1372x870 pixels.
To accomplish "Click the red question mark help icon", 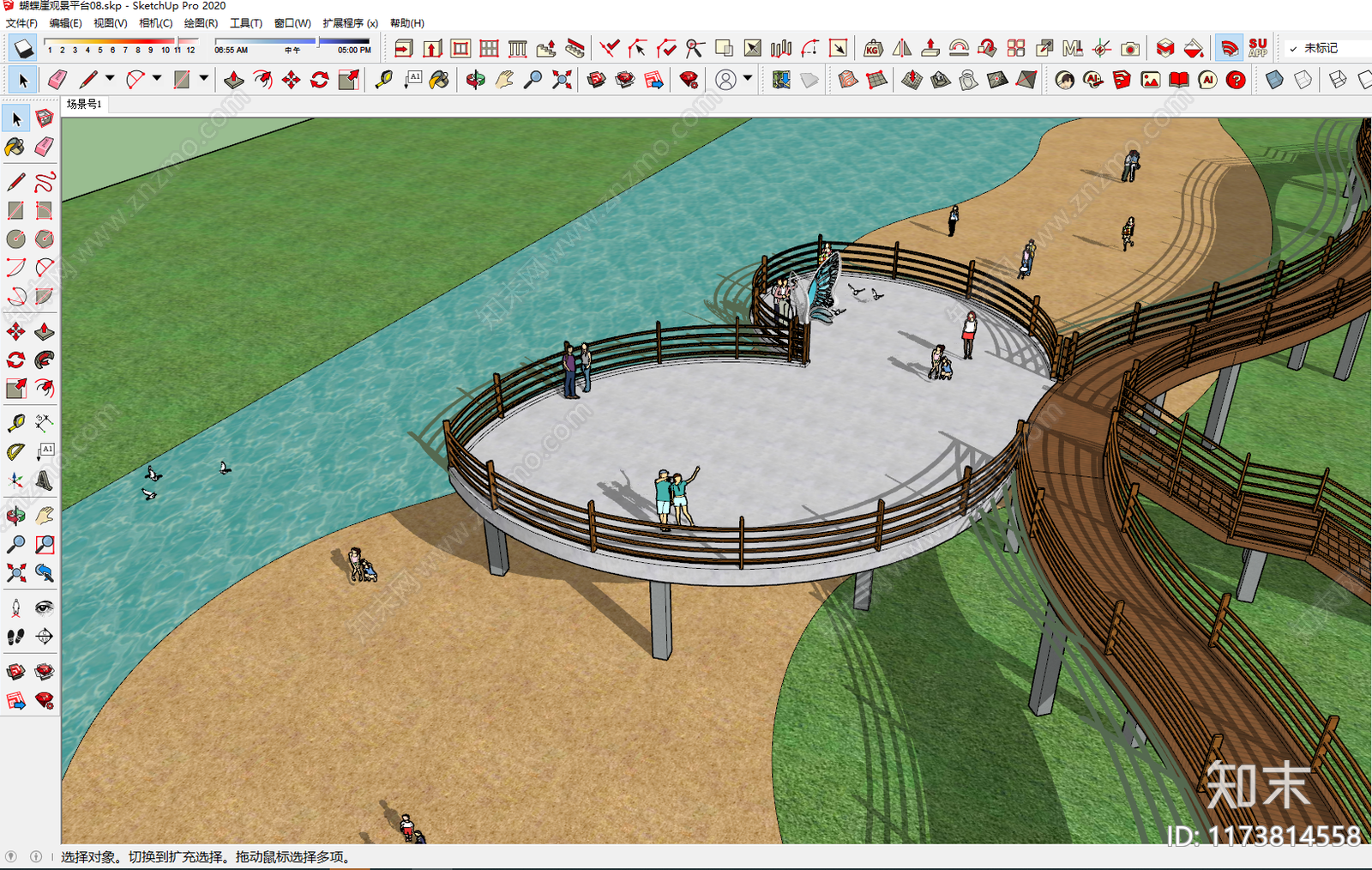I will pyautogui.click(x=1236, y=80).
